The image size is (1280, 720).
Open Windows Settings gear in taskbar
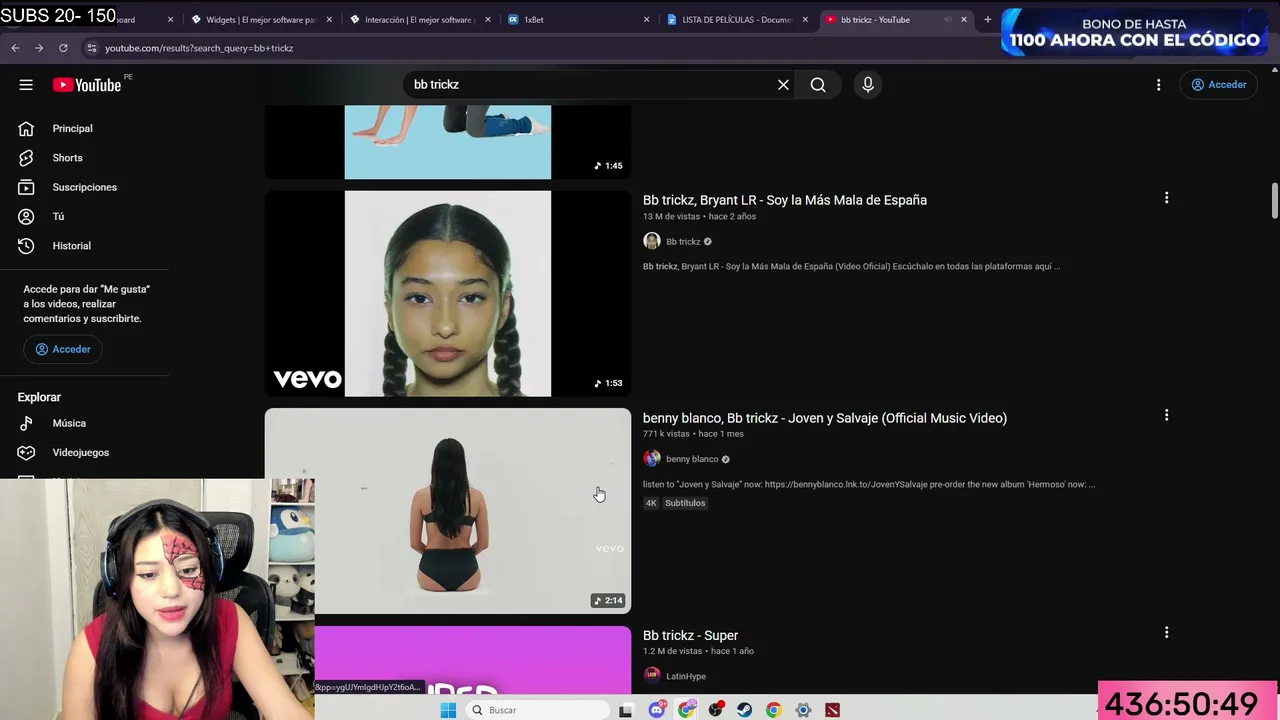pyautogui.click(x=803, y=710)
